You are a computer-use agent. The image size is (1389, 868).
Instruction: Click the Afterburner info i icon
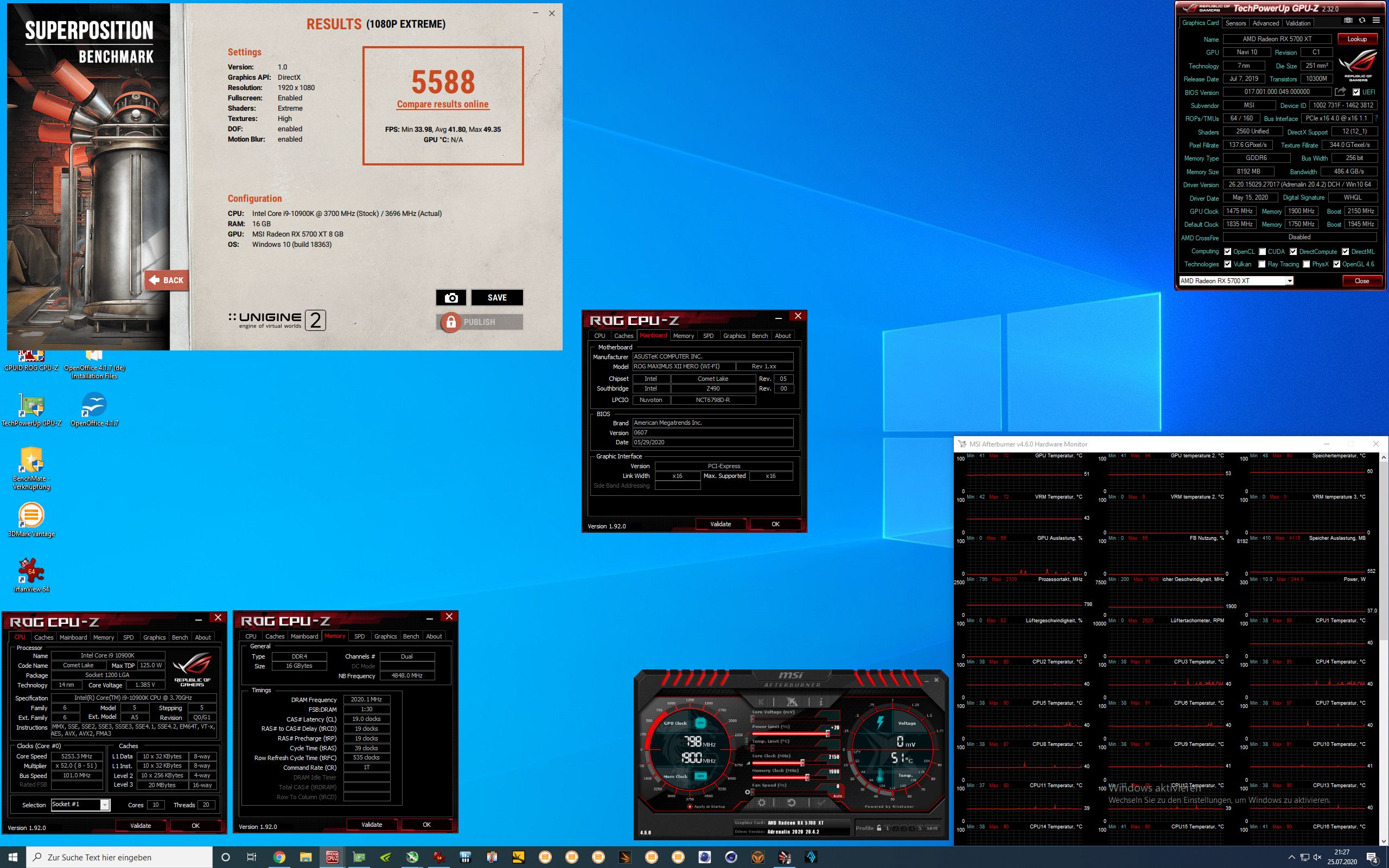(x=821, y=701)
